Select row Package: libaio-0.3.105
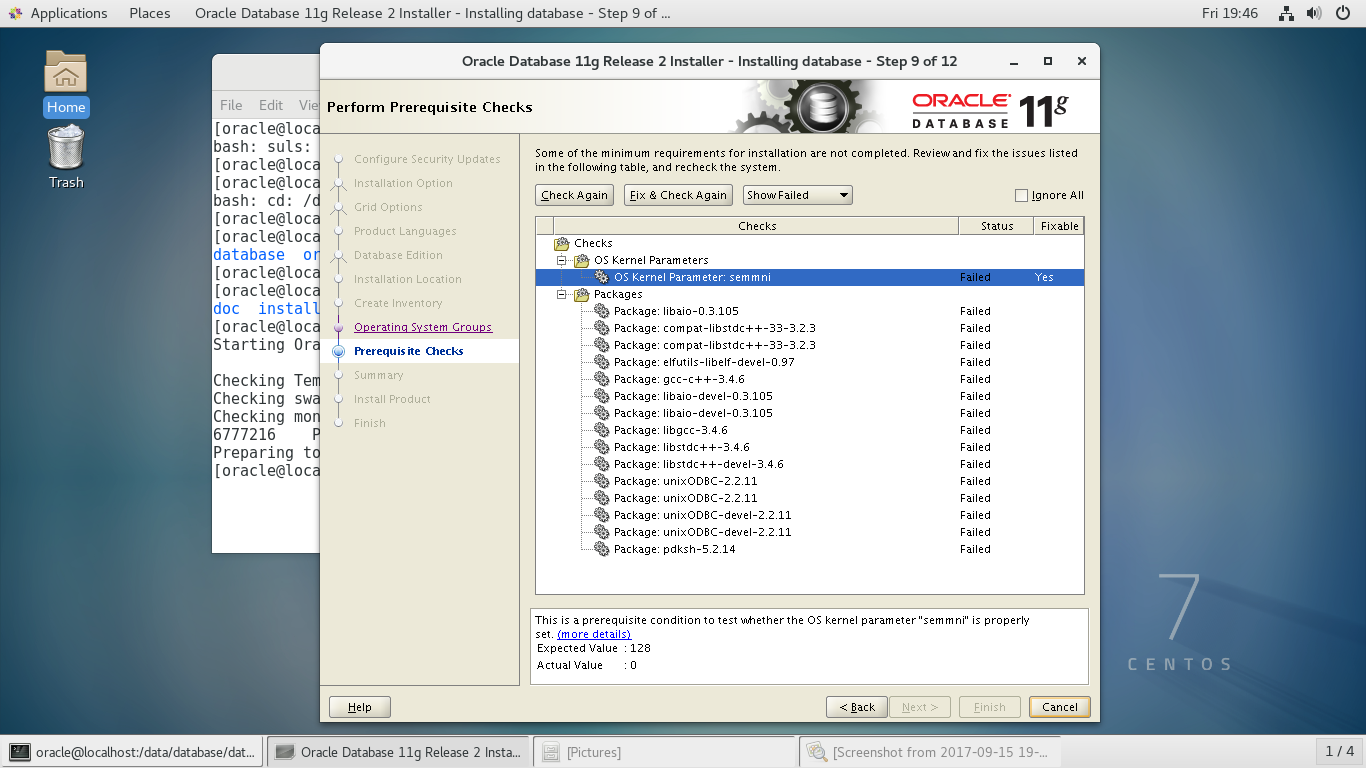This screenshot has width=1366, height=768. [x=810, y=311]
